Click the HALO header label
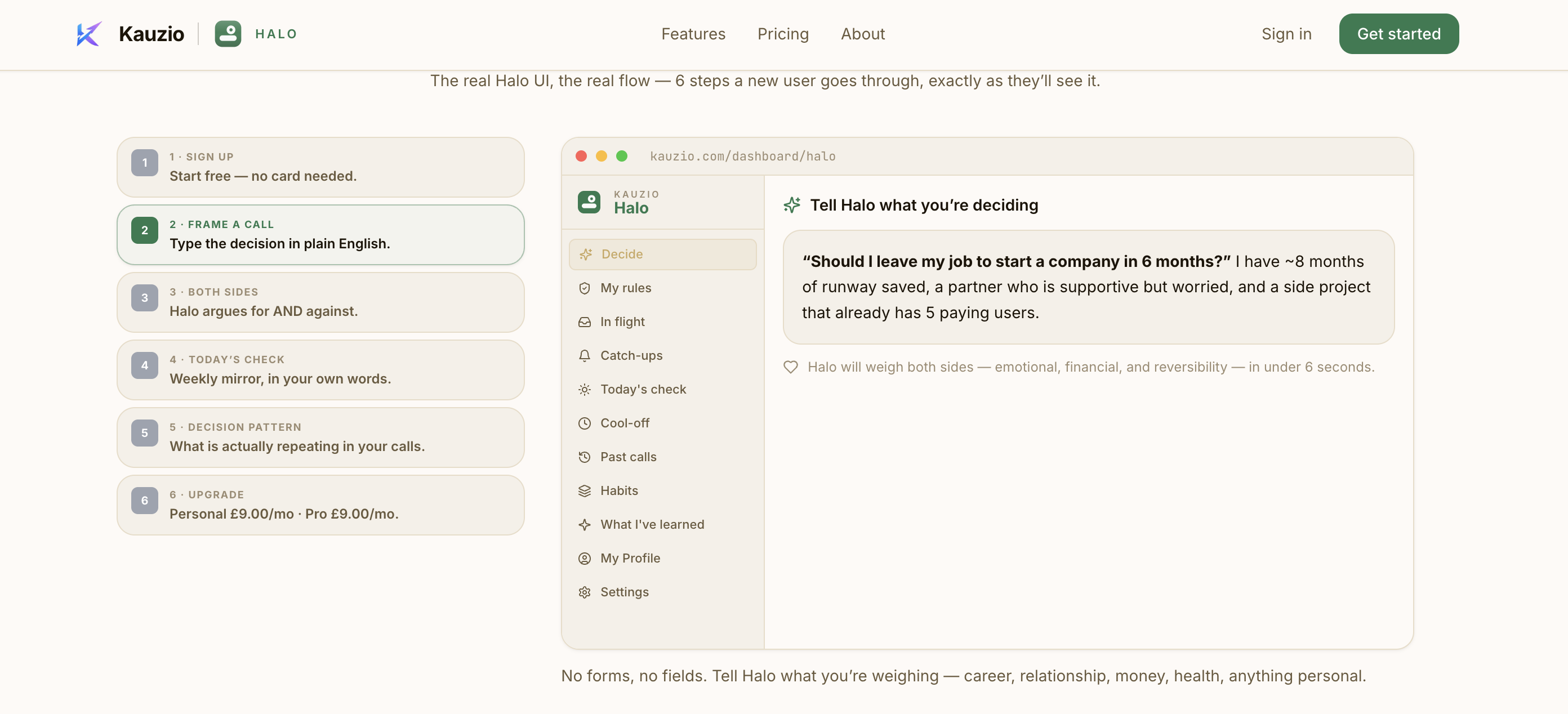This screenshot has width=1568, height=714. [x=277, y=34]
